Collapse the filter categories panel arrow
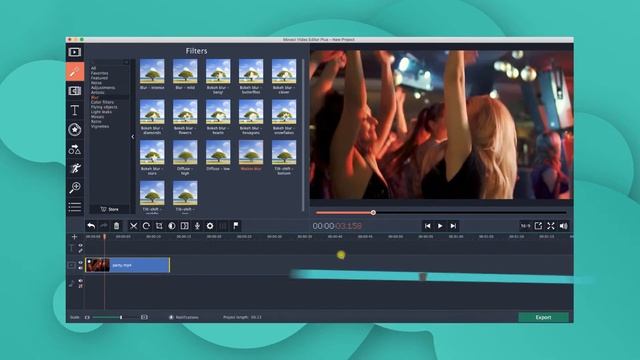 click(133, 137)
